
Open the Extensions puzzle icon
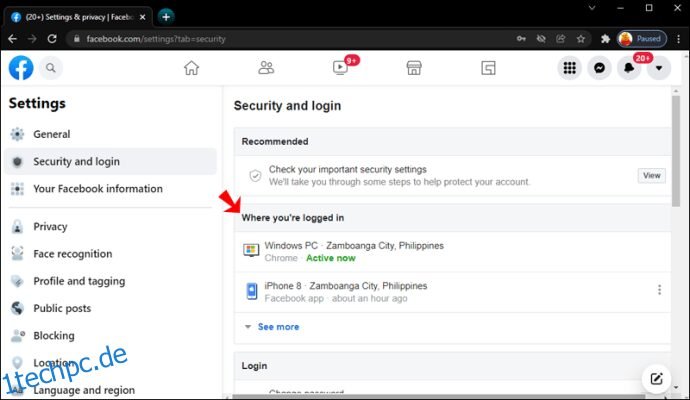pyautogui.click(x=606, y=39)
